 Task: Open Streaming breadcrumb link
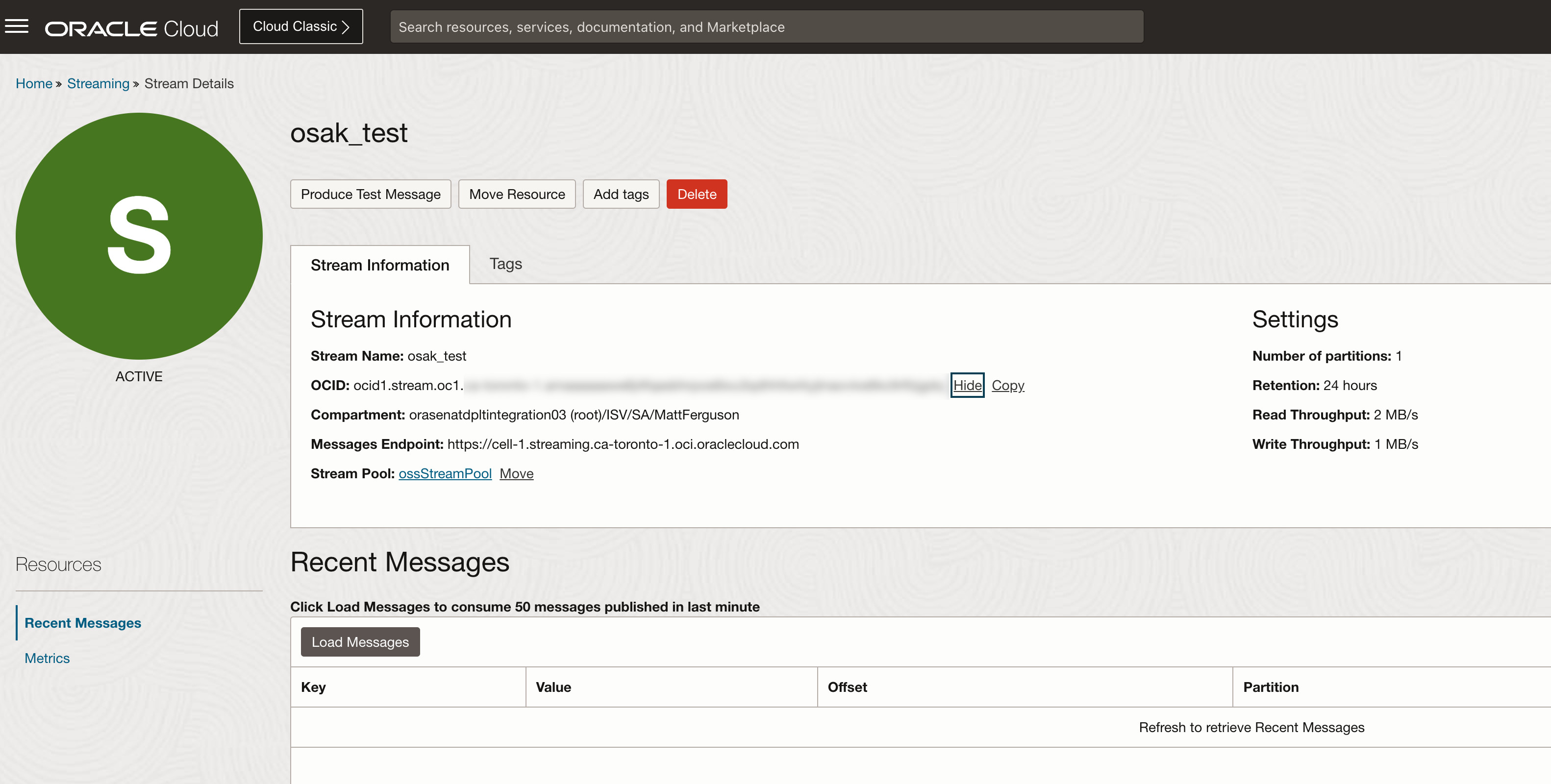(98, 84)
